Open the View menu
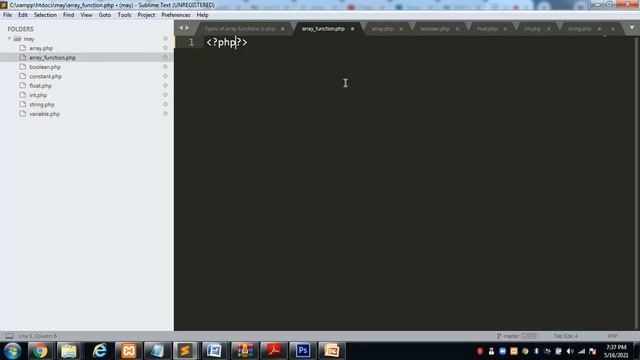640x360 pixels. coord(86,15)
